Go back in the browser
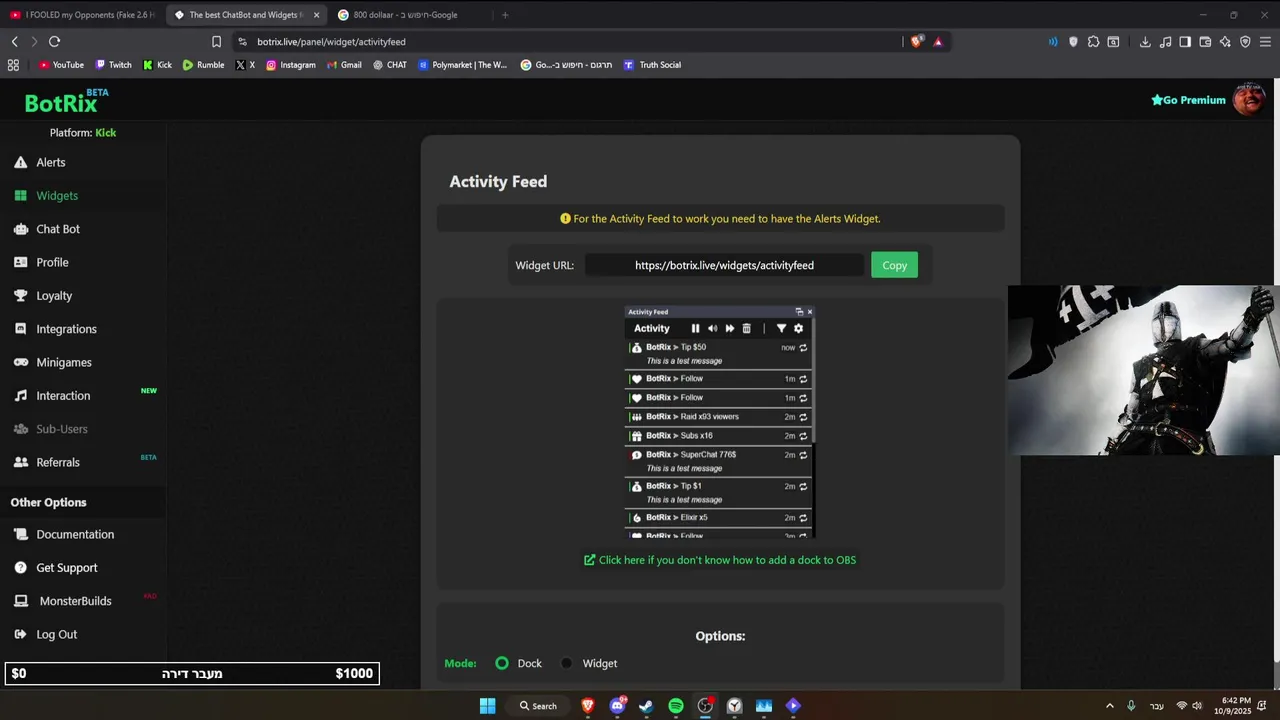This screenshot has height=720, width=1280. coord(14,41)
